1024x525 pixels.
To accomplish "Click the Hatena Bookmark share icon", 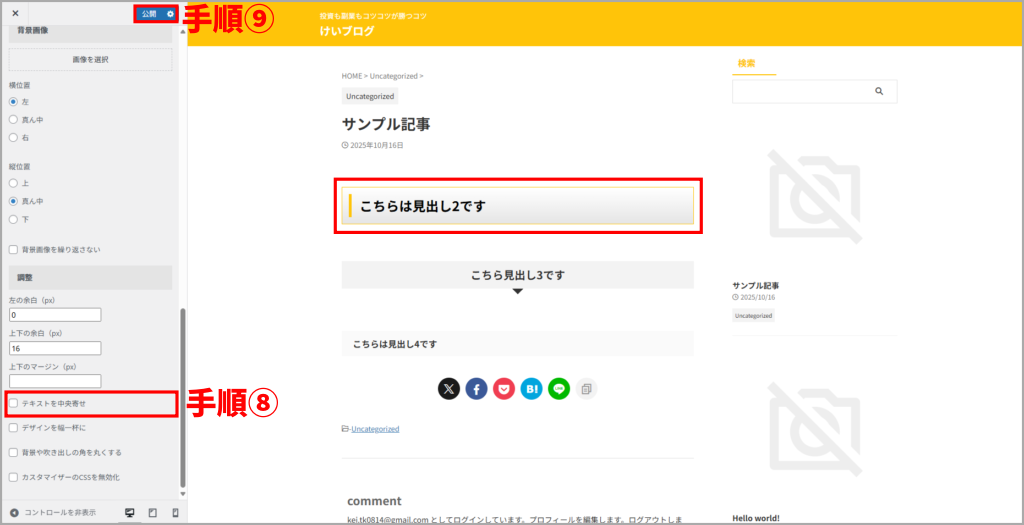I will [531, 389].
